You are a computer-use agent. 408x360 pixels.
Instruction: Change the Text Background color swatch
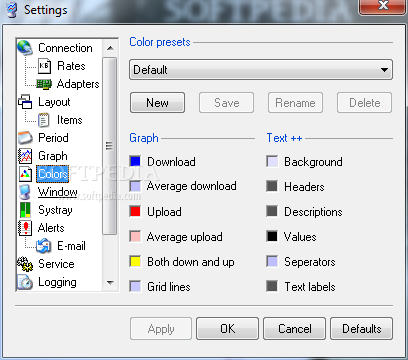coord(272,161)
